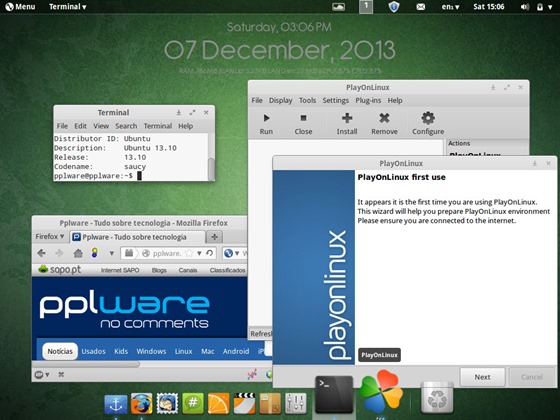Select the Linux tab on Pplware site

[x=184, y=351]
